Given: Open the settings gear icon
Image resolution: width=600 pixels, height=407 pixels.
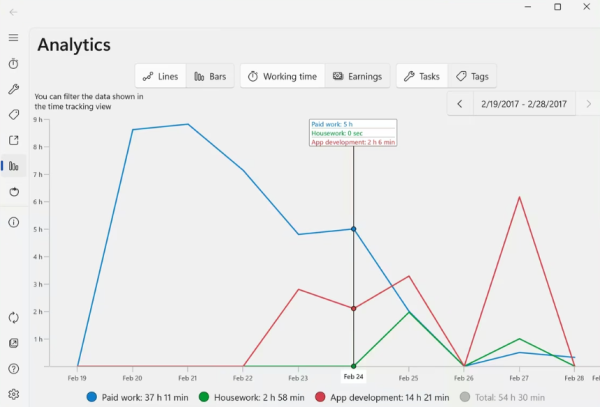Looking at the screenshot, I should (13, 394).
